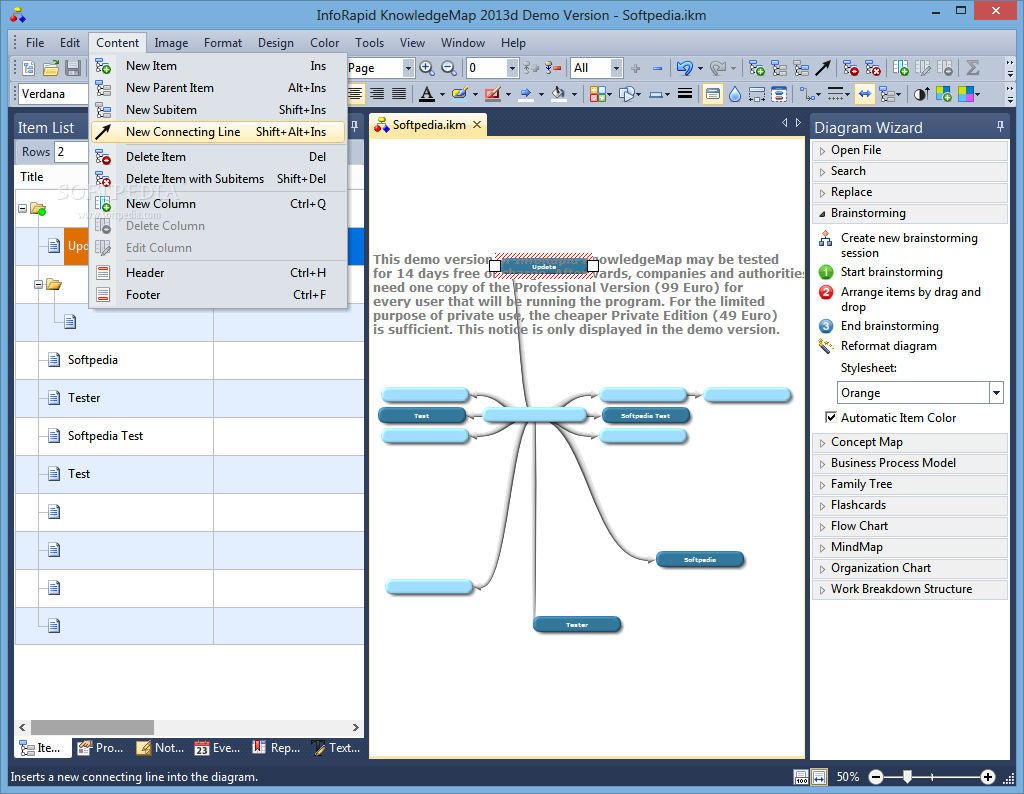Click the Undo arrow icon
Image resolution: width=1024 pixels, height=794 pixels.
point(684,68)
